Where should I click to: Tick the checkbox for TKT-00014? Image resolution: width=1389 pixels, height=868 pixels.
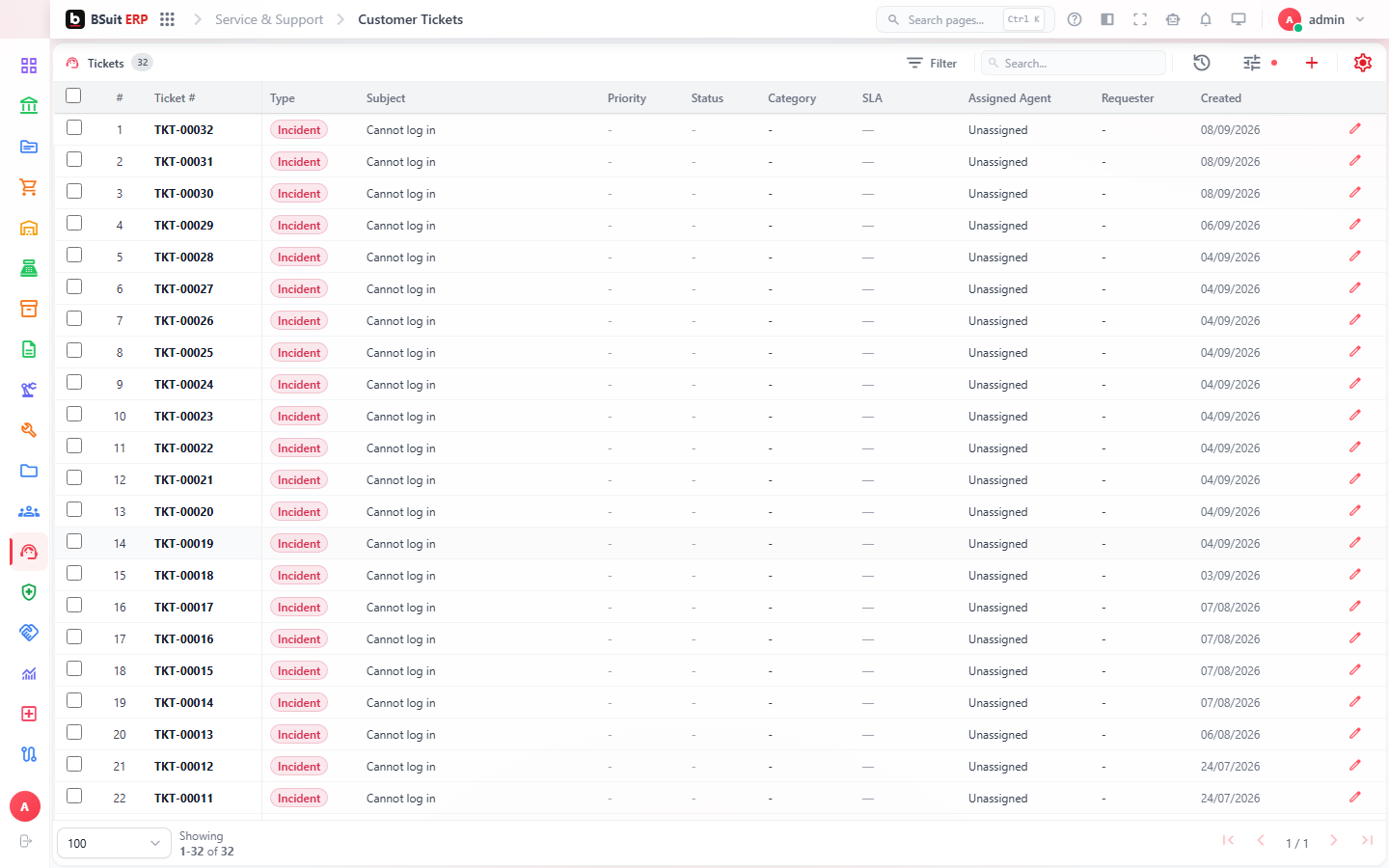[74, 700]
